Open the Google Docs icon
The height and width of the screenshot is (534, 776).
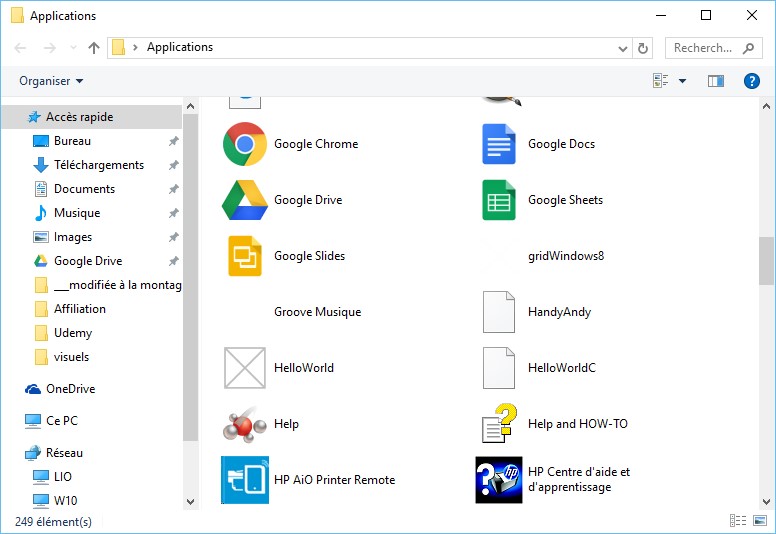tap(498, 144)
